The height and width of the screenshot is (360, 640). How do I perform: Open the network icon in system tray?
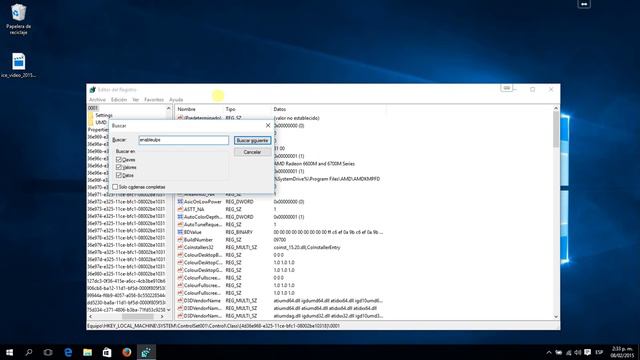tap(569, 352)
